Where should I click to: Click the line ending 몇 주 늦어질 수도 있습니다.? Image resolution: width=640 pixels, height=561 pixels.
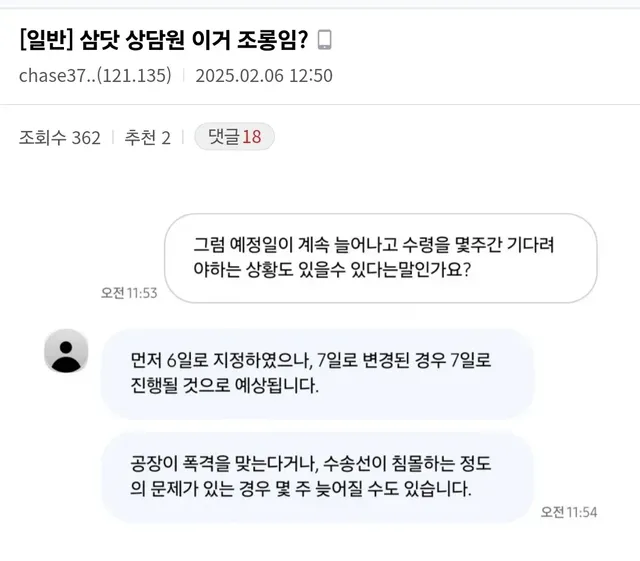coord(300,490)
